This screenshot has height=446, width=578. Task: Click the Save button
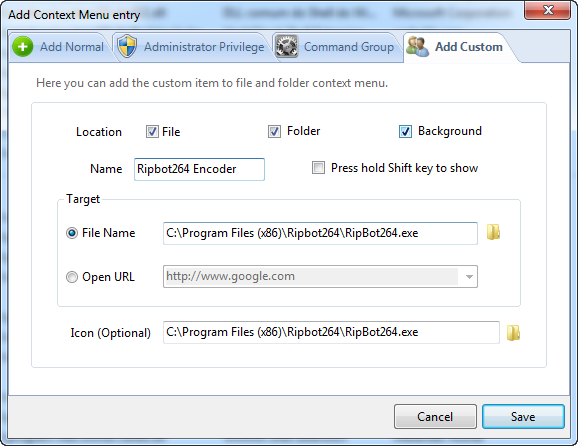[x=523, y=417]
